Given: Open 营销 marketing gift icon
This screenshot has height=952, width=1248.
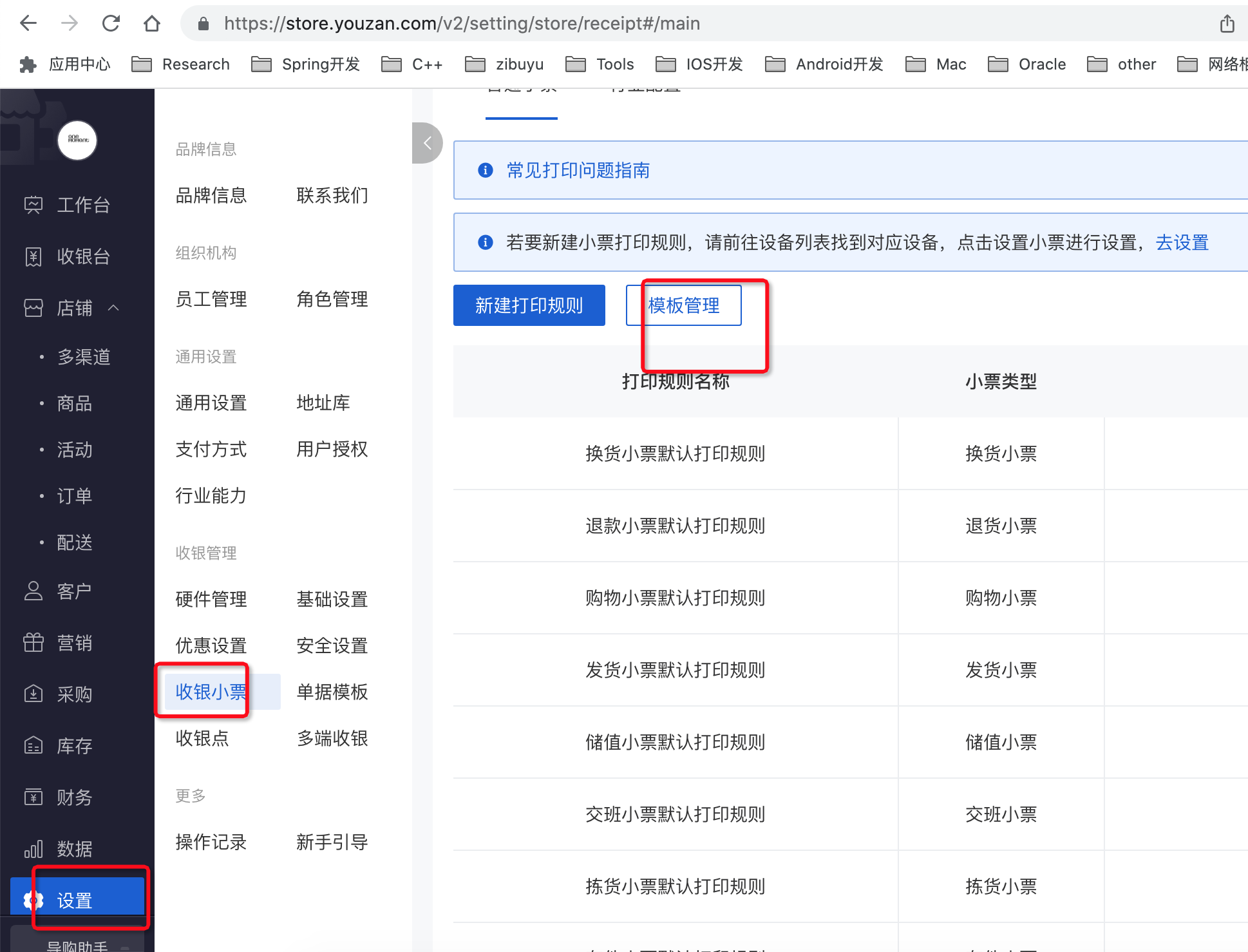Looking at the screenshot, I should [x=33, y=642].
